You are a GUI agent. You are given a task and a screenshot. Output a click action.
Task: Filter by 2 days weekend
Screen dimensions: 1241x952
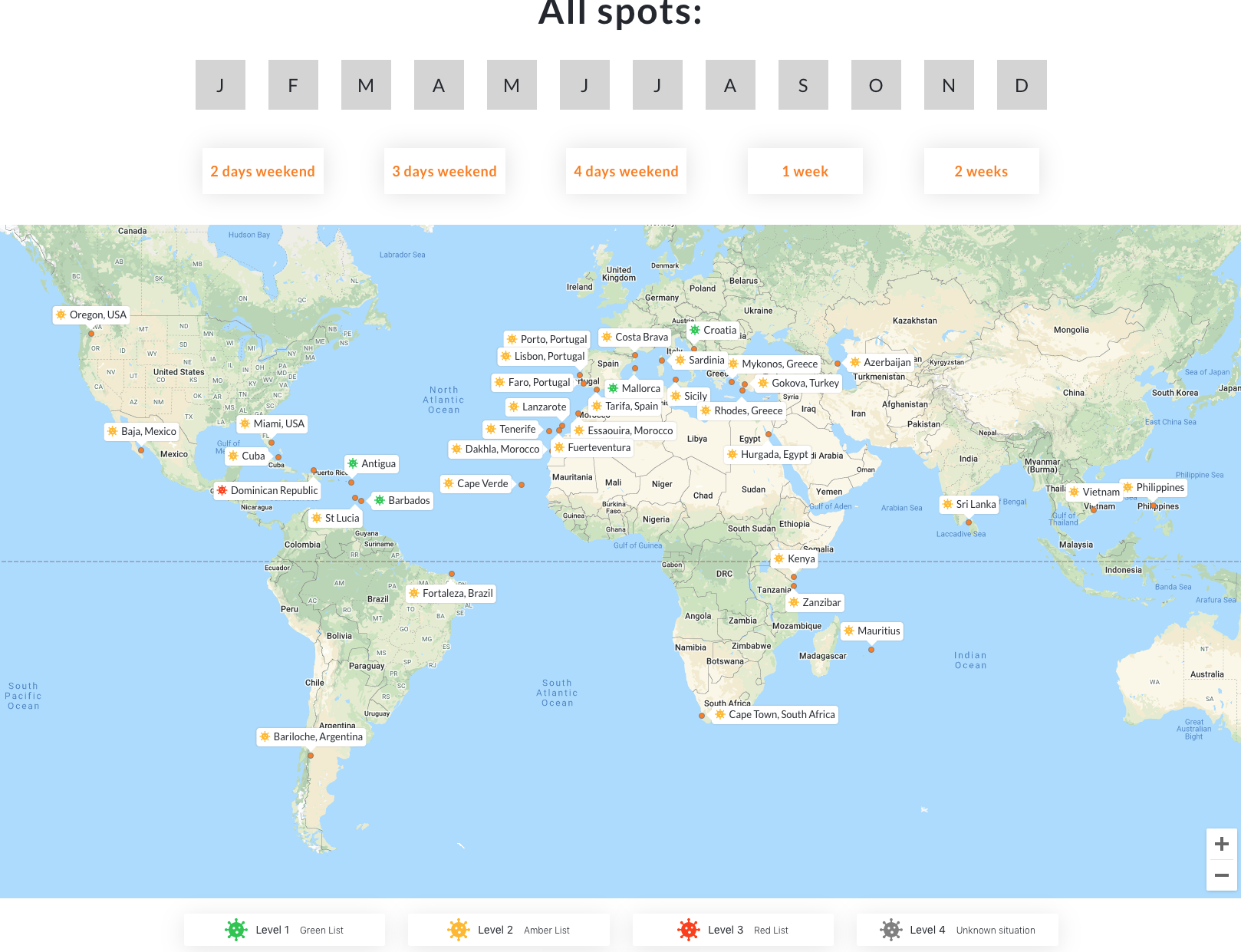click(263, 171)
